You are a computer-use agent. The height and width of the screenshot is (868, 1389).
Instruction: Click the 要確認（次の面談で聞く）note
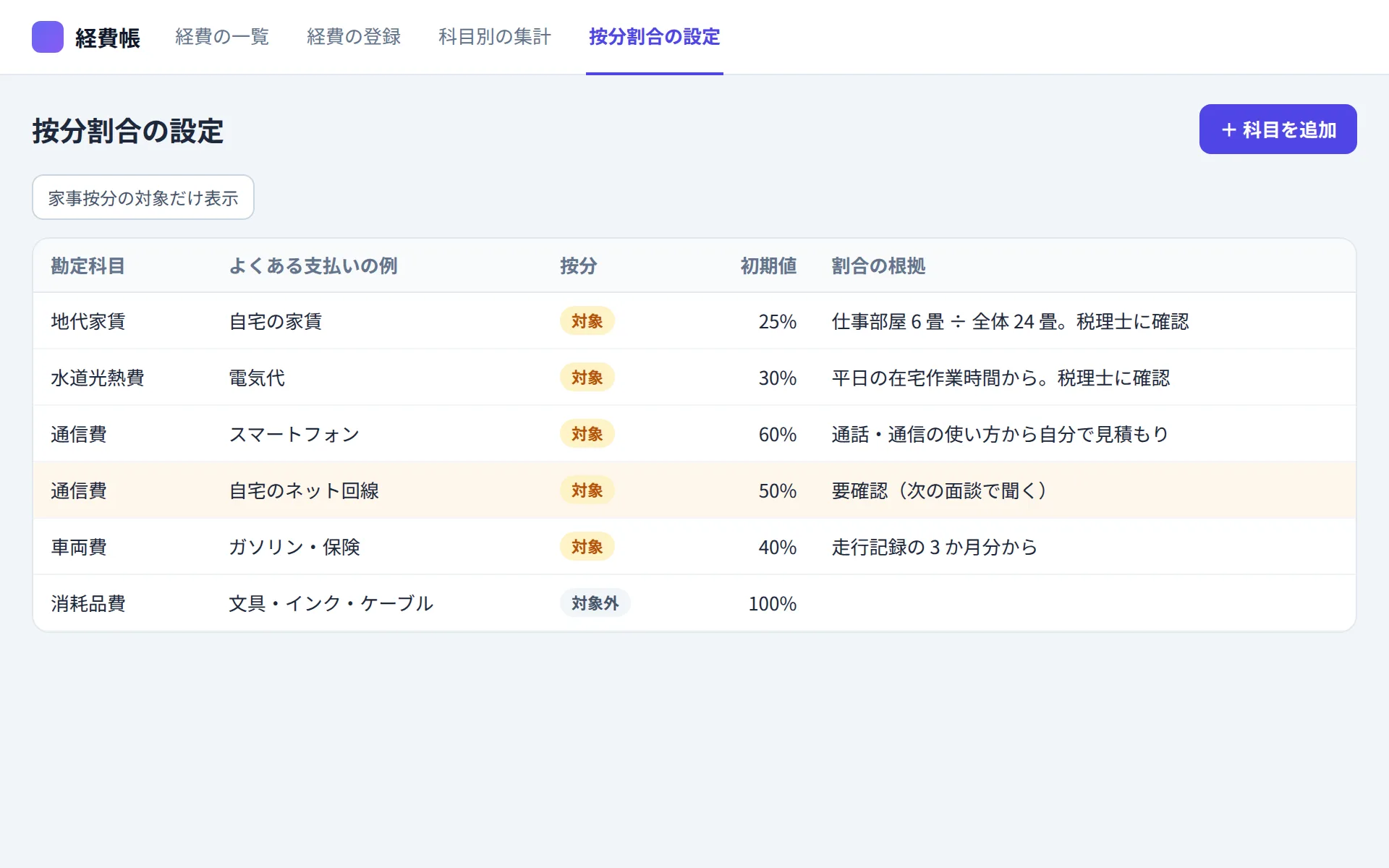coord(939,490)
